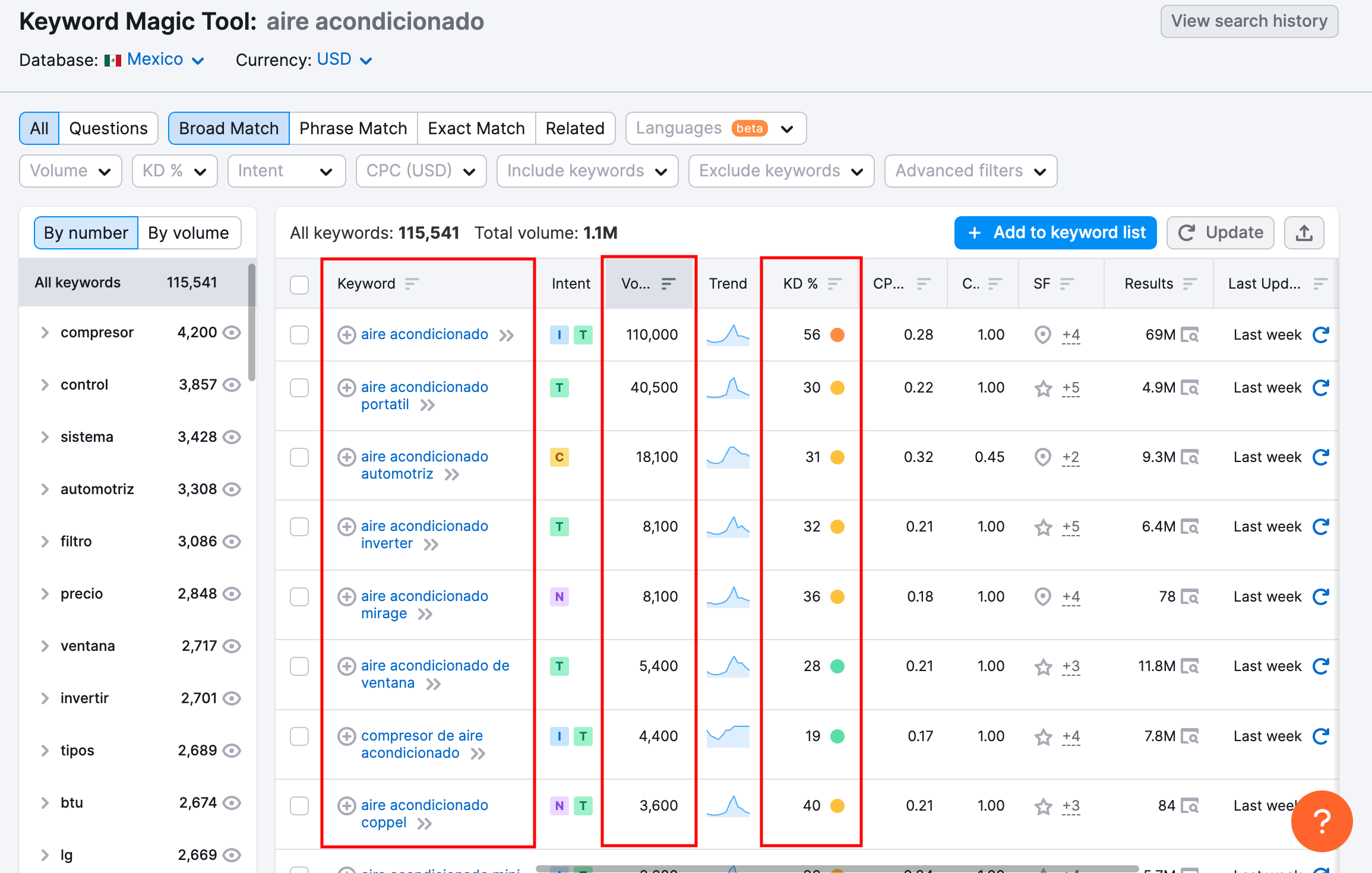Select the Phrase Match tab
The width and height of the screenshot is (1372, 873).
click(353, 128)
